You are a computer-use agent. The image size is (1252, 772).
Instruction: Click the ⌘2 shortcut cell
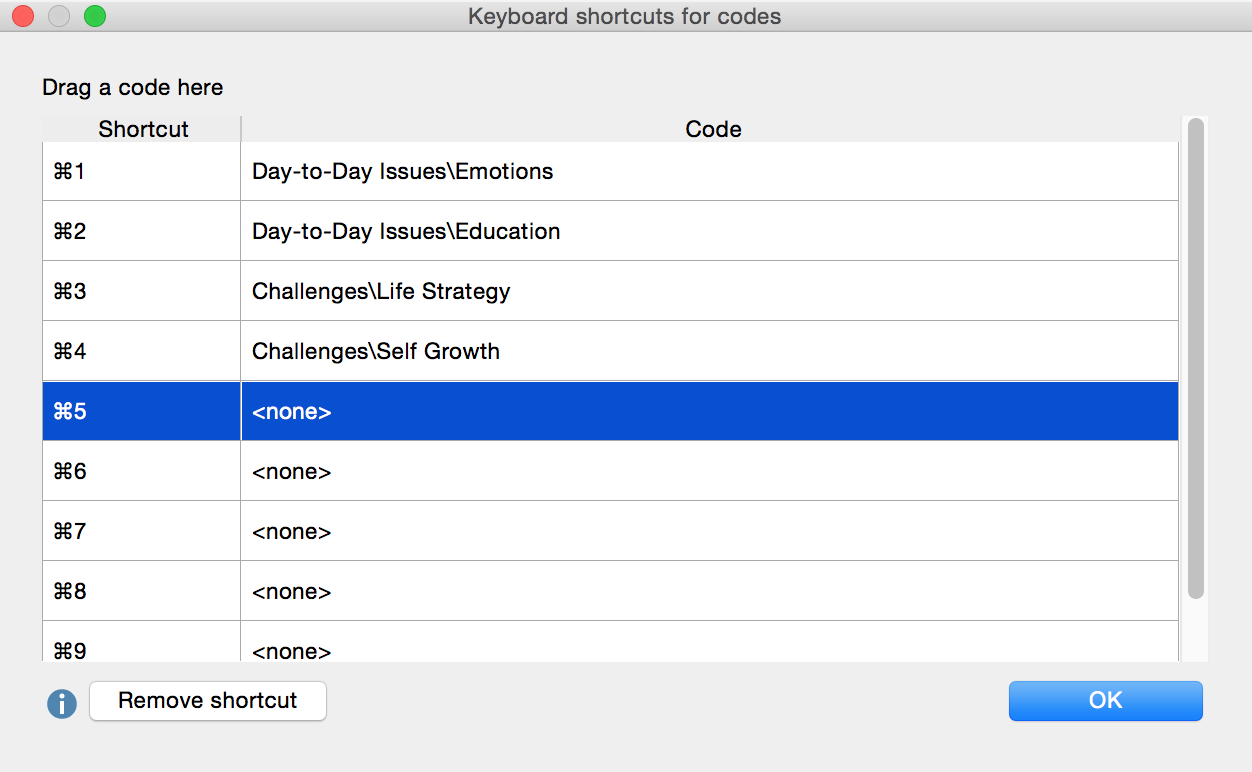click(141, 232)
